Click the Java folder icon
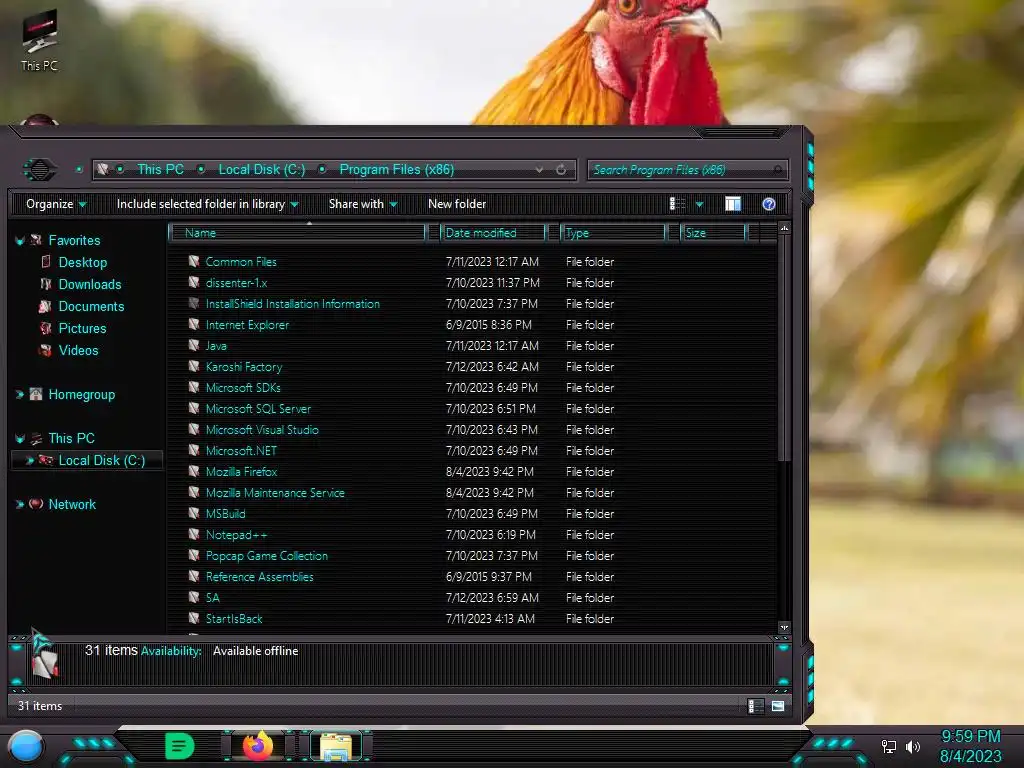This screenshot has height=768, width=1024. tap(194, 345)
